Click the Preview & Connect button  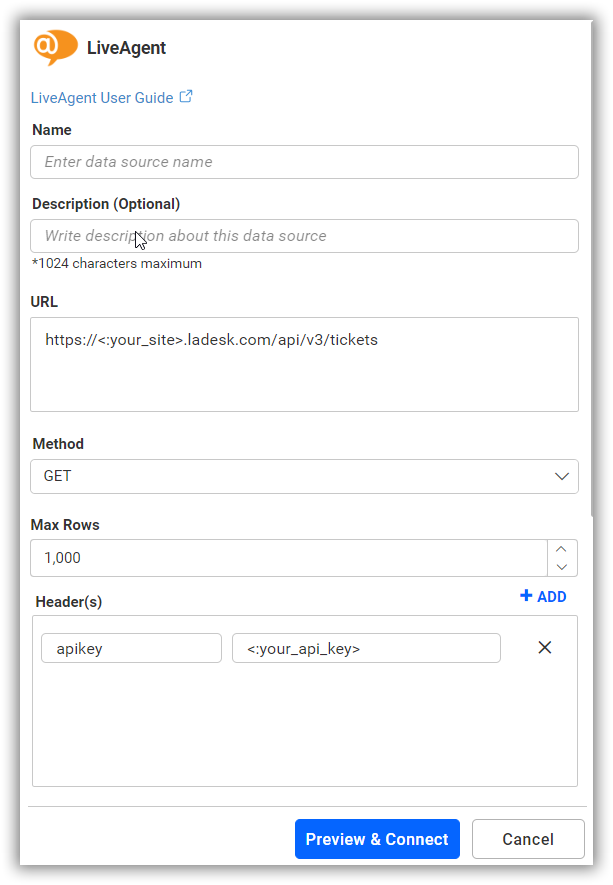pos(377,839)
